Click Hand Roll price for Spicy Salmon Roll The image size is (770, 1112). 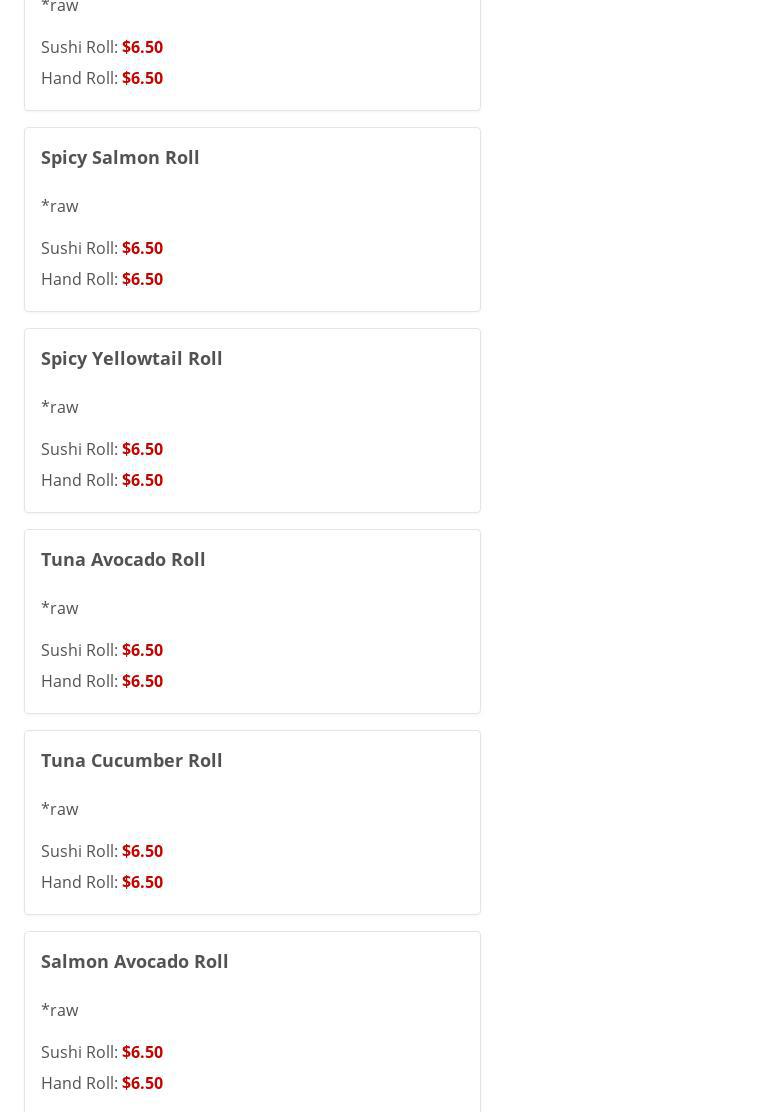tap(142, 279)
